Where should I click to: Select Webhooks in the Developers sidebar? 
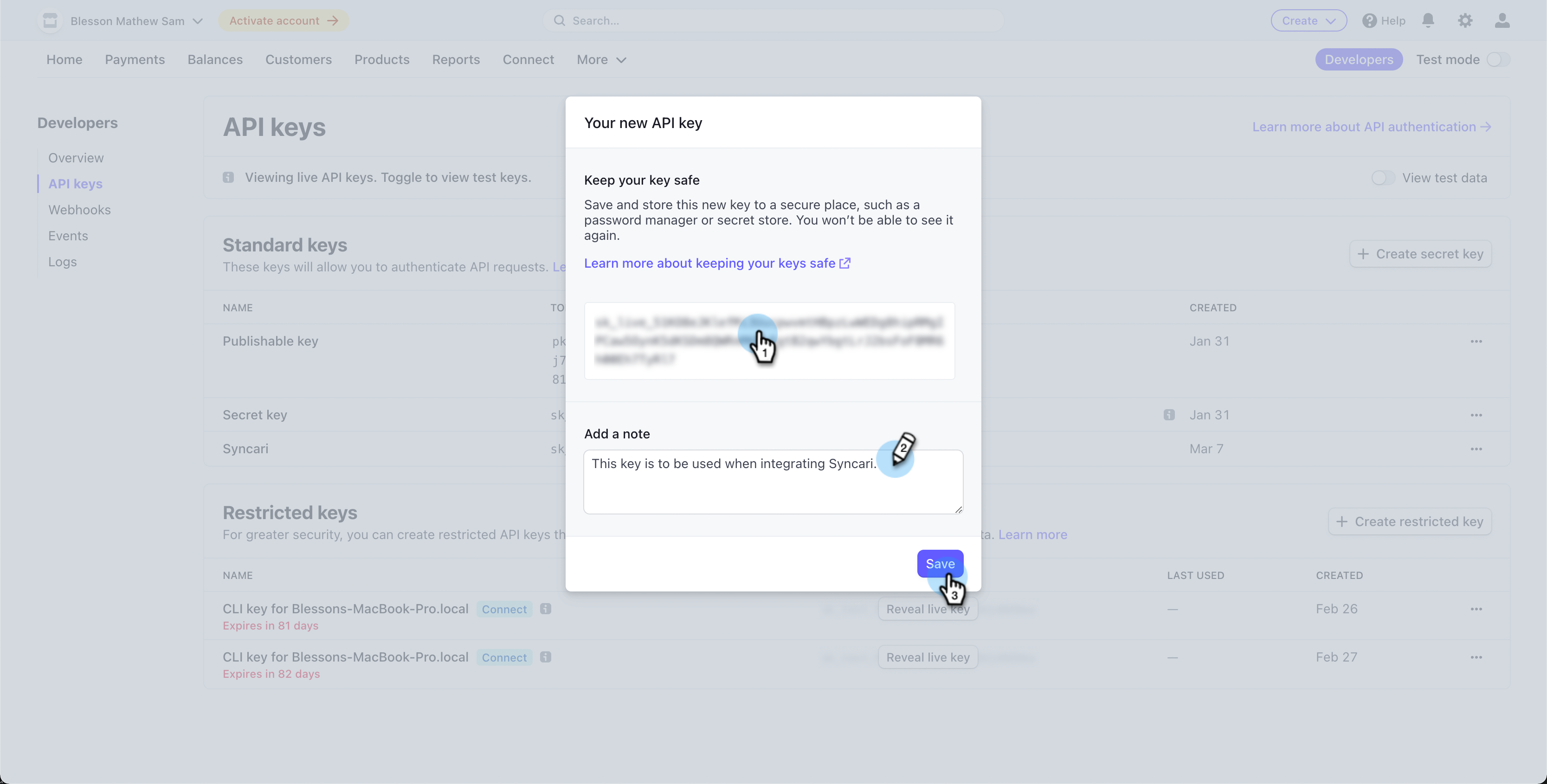(79, 210)
